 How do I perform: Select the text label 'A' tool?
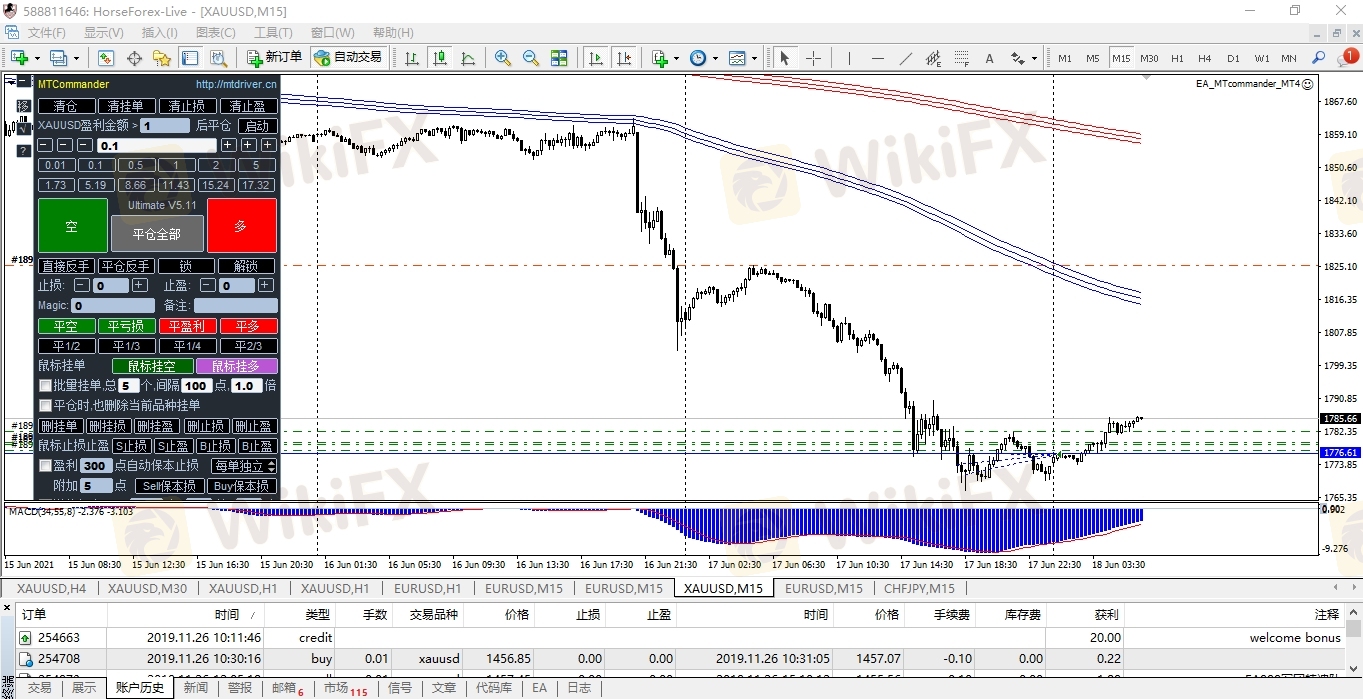pos(989,58)
